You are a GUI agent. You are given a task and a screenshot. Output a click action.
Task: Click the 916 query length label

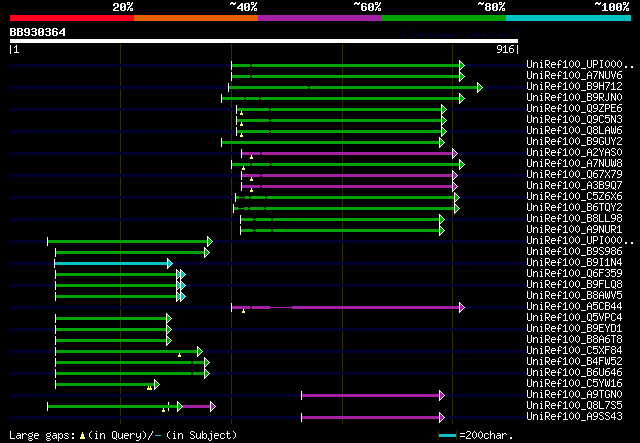pyautogui.click(x=505, y=49)
